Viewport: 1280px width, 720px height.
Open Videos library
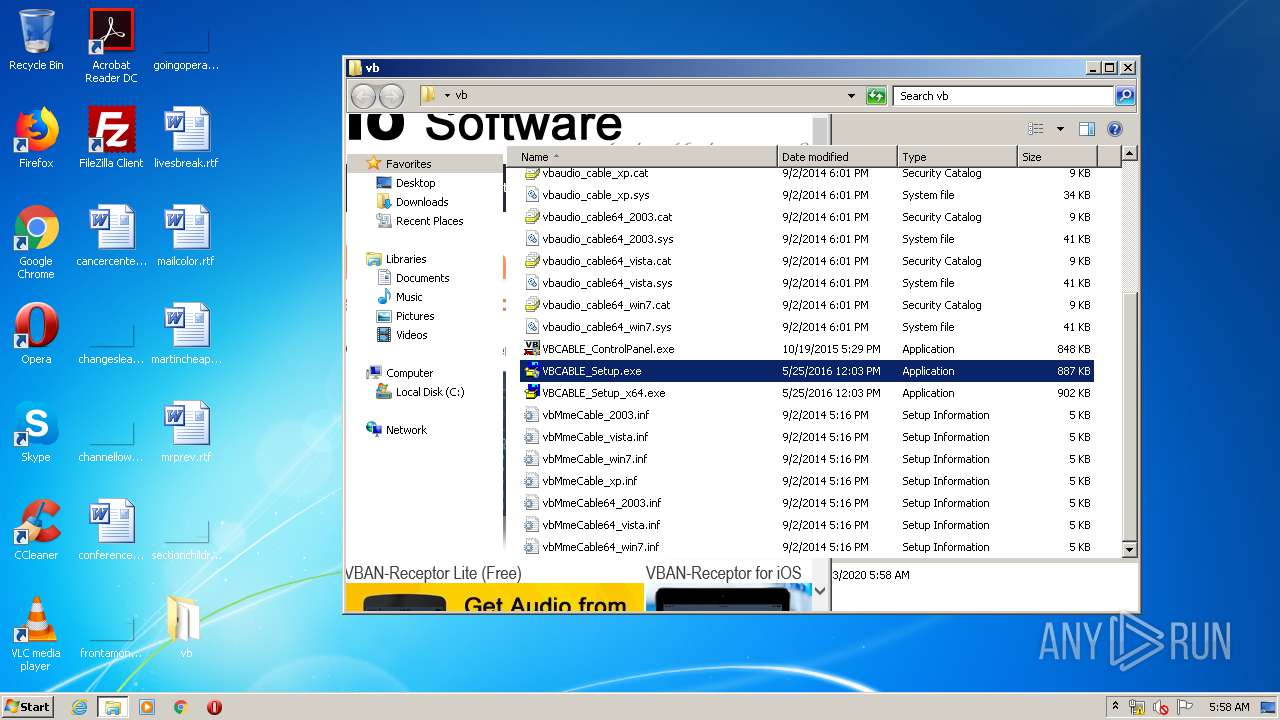click(x=411, y=335)
